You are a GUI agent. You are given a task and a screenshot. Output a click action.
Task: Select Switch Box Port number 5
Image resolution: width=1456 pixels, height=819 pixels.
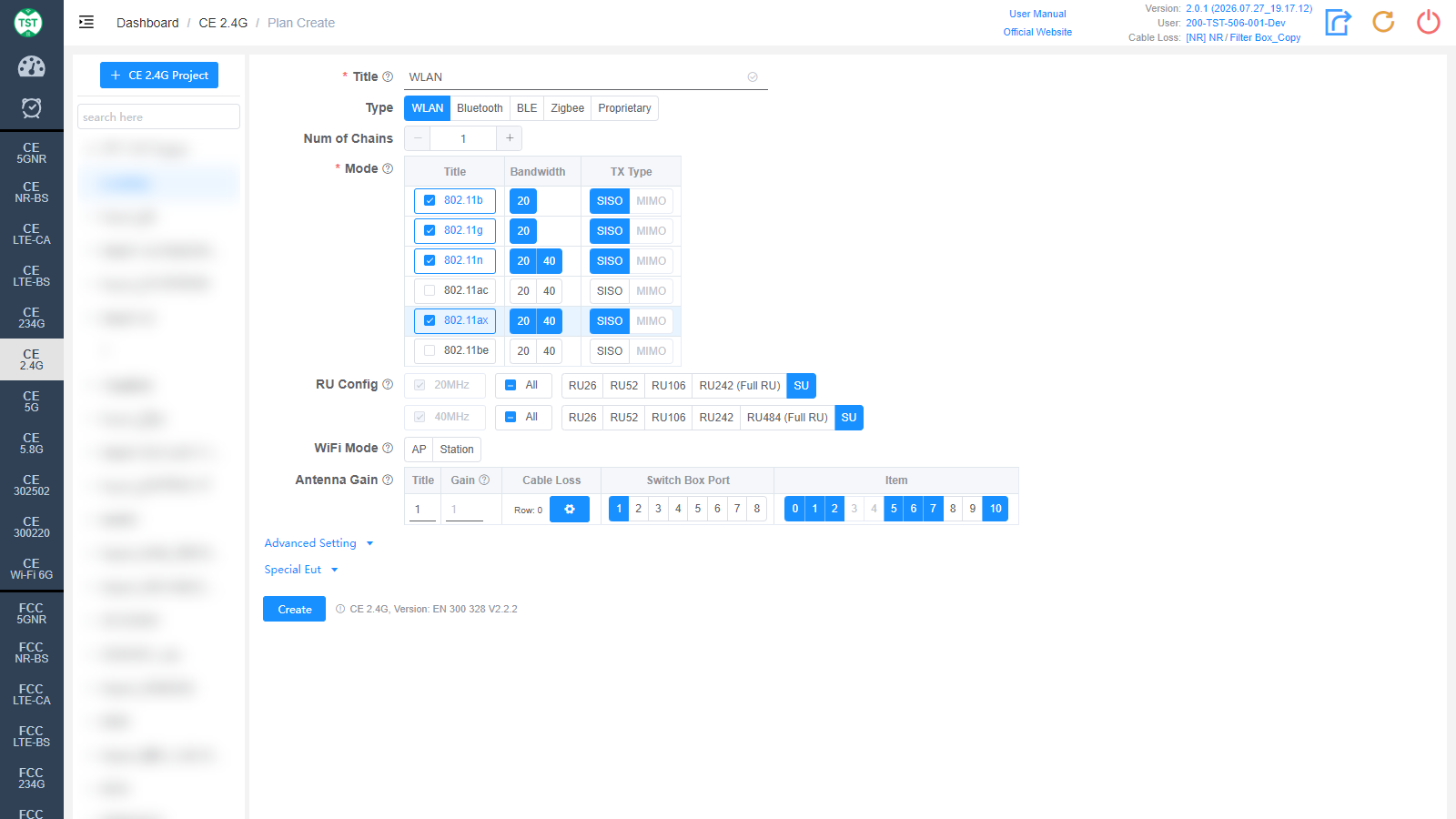[698, 509]
